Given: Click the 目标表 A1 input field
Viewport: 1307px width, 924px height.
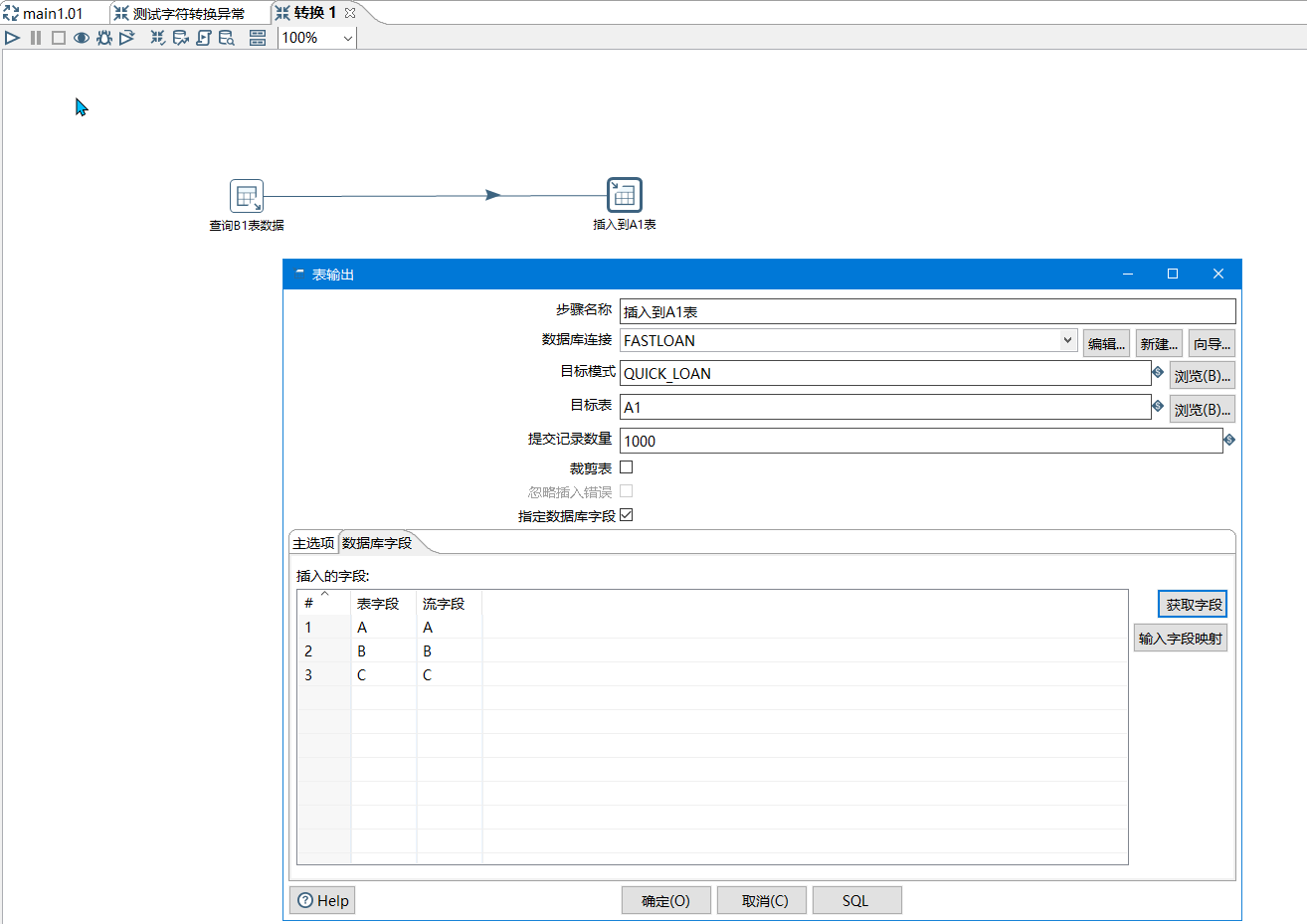Looking at the screenshot, I should tap(885, 407).
